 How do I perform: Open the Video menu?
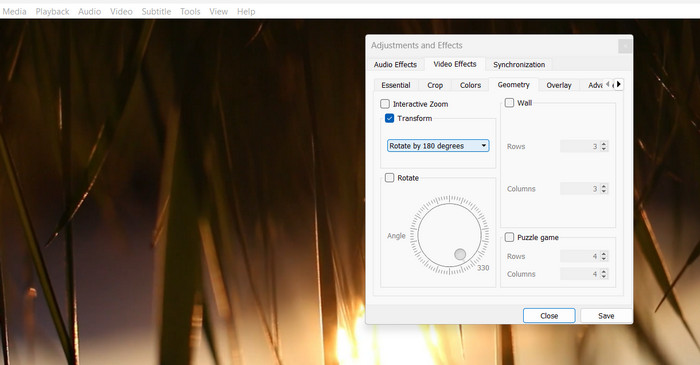[x=121, y=12]
